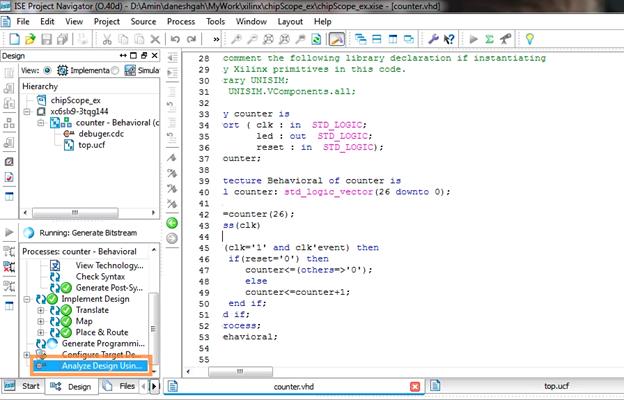Collapse the Implement Design process
Viewport: 624px width, 400px height.
tap(27, 299)
